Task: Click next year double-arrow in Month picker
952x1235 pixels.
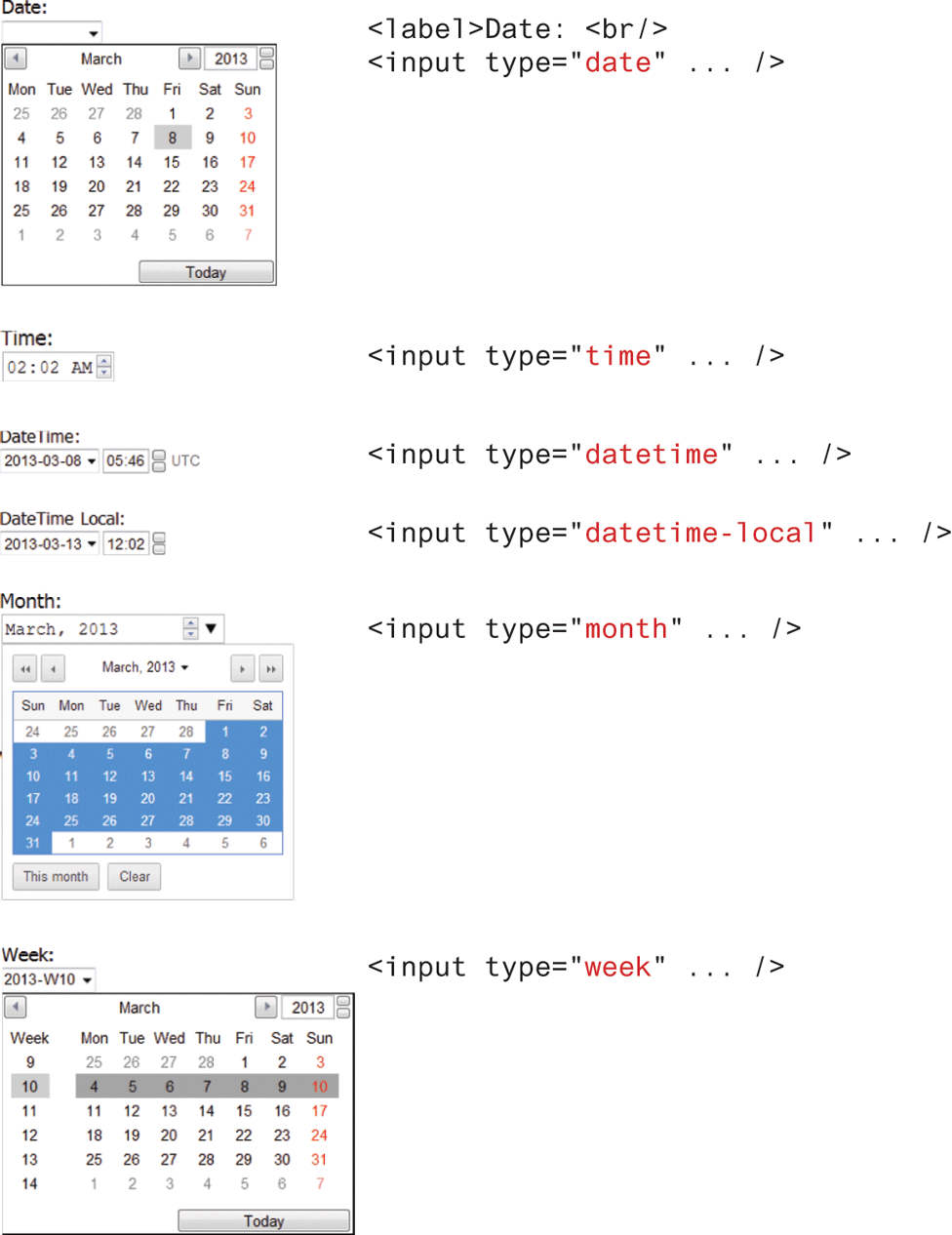Action: coord(271,668)
